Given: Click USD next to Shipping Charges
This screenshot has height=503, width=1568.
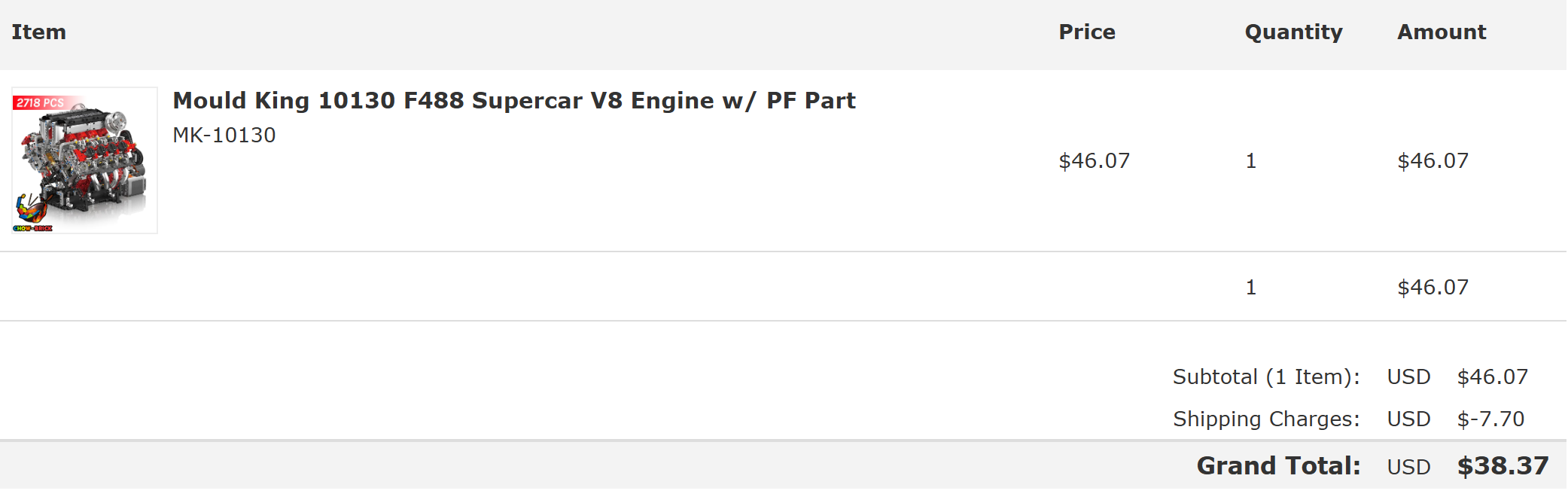Looking at the screenshot, I should coord(1408,419).
